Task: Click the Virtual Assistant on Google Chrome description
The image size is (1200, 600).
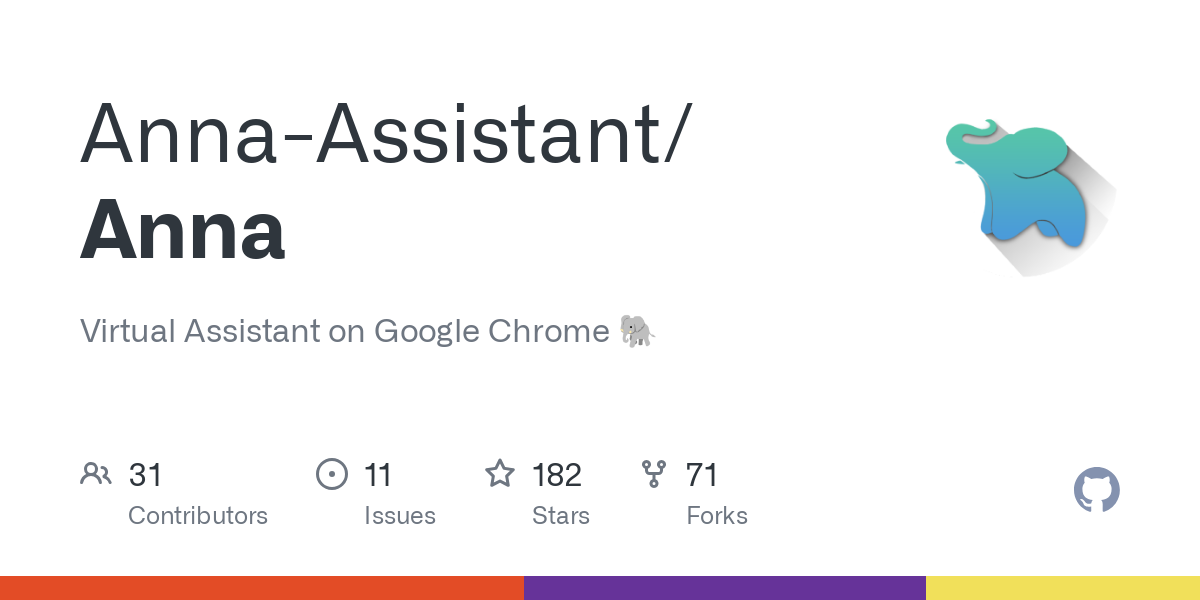Action: [345, 331]
